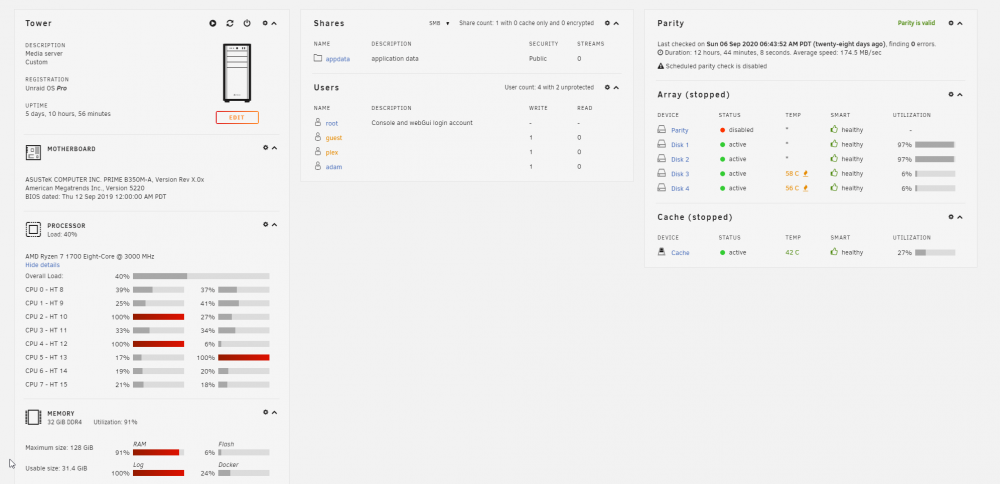Open the Cache panel gear settings
Image resolution: width=1000 pixels, height=484 pixels.
point(951,217)
